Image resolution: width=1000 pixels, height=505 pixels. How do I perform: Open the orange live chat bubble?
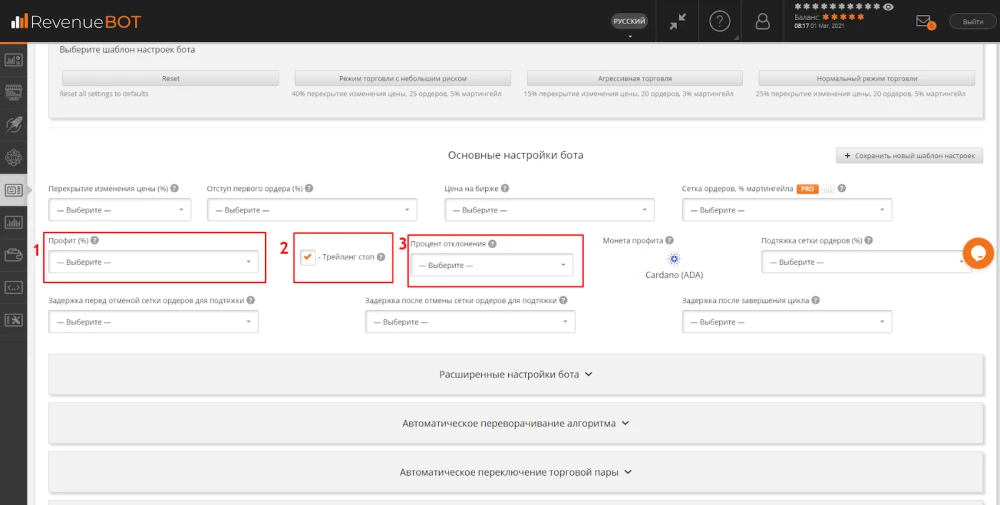tap(978, 253)
